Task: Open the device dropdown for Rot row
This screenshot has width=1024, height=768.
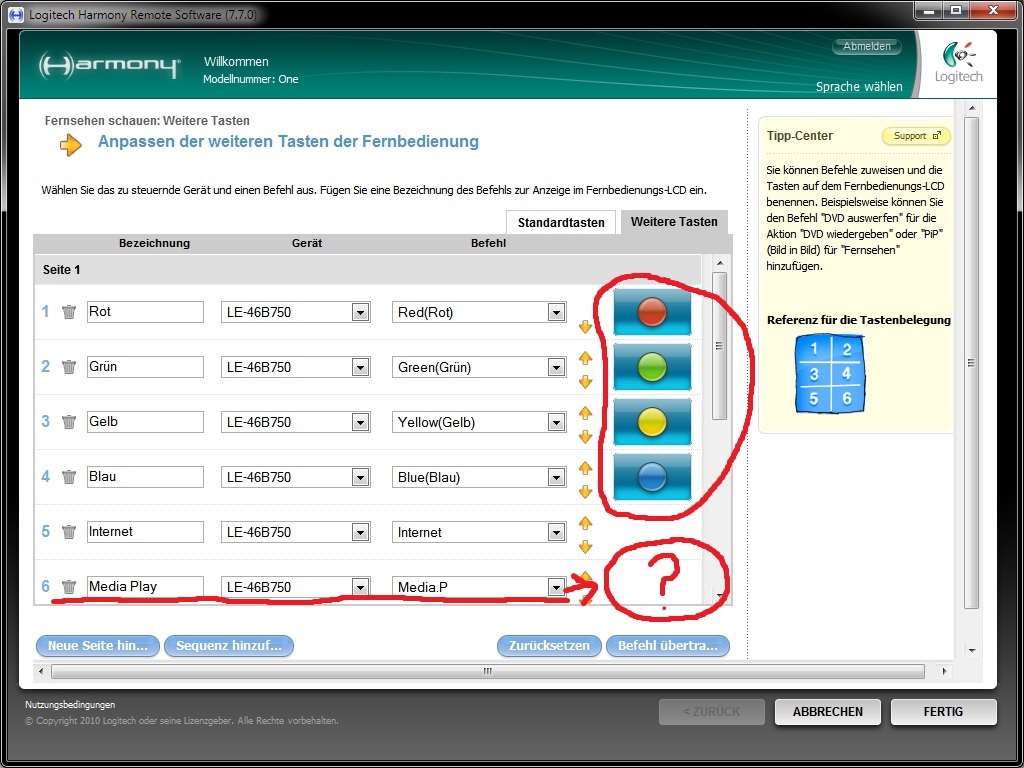Action: pos(360,313)
